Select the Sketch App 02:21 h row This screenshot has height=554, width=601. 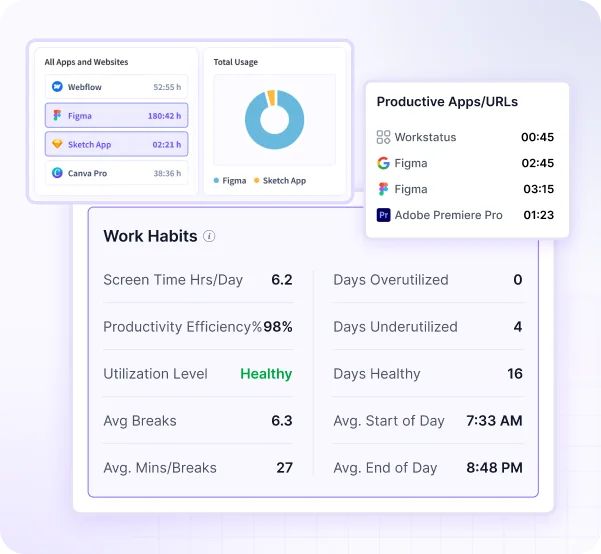pos(117,144)
